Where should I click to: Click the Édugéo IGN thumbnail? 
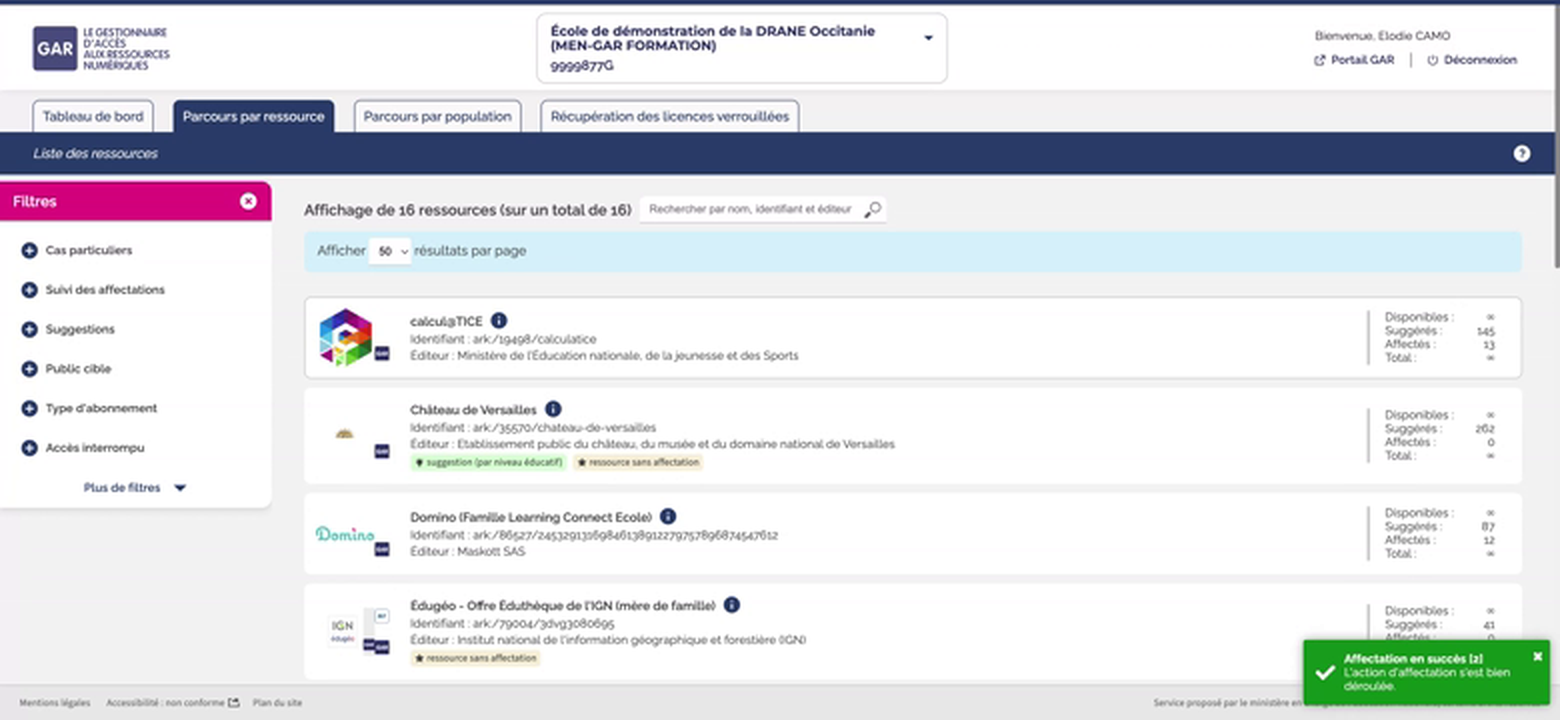pos(342,630)
